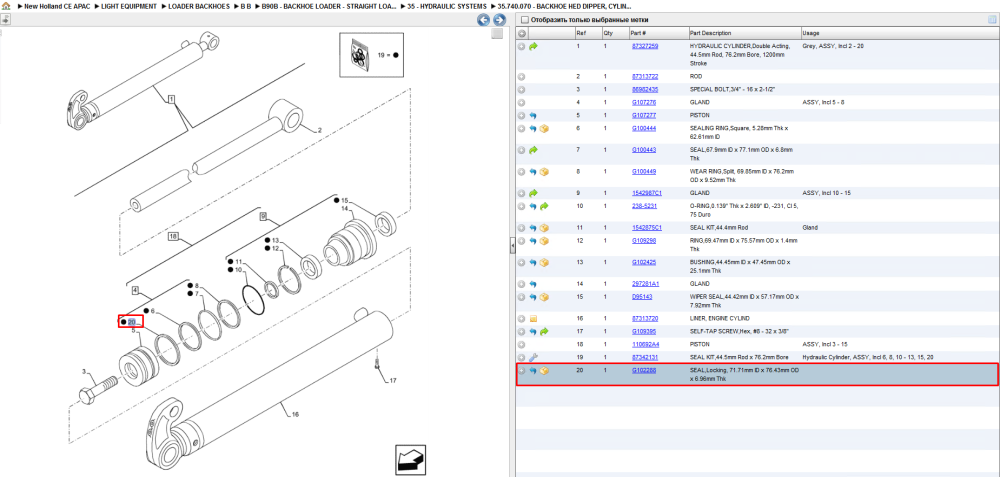The image size is (1000, 477).
Task: Open part number G100444 link
Action: click(644, 129)
